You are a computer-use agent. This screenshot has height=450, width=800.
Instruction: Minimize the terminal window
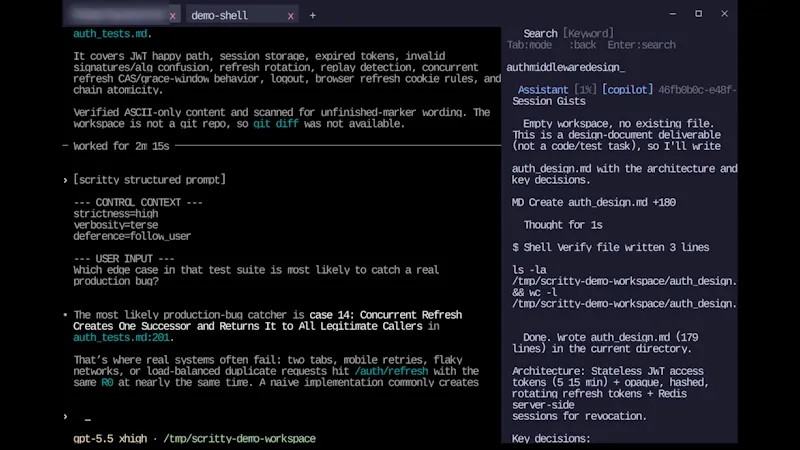672,14
